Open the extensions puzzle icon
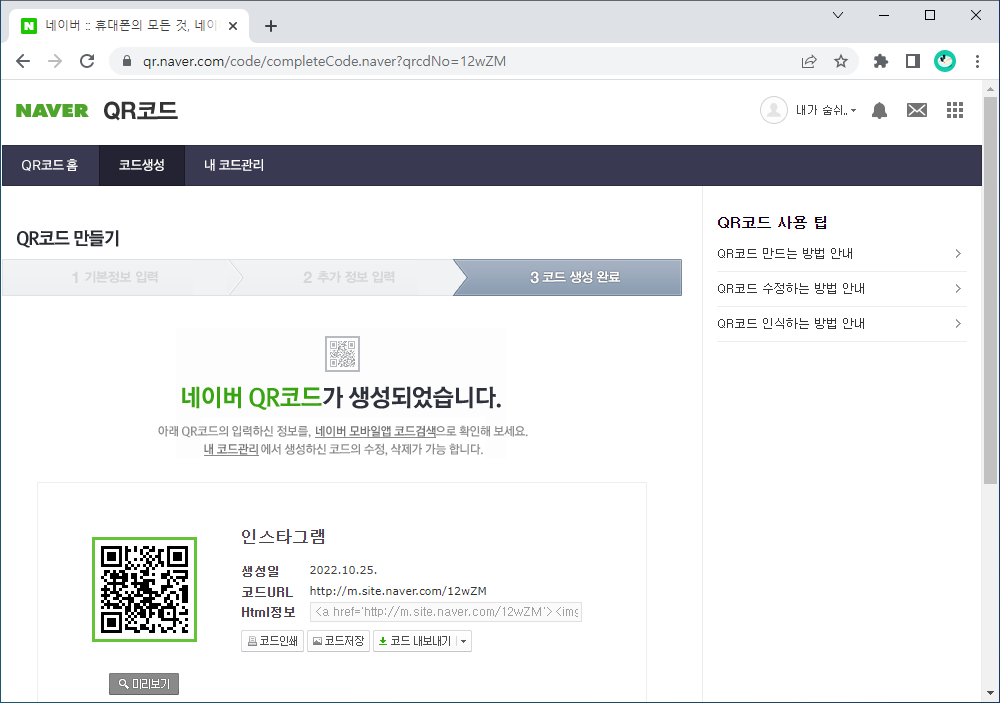The image size is (1000, 703). 881,61
